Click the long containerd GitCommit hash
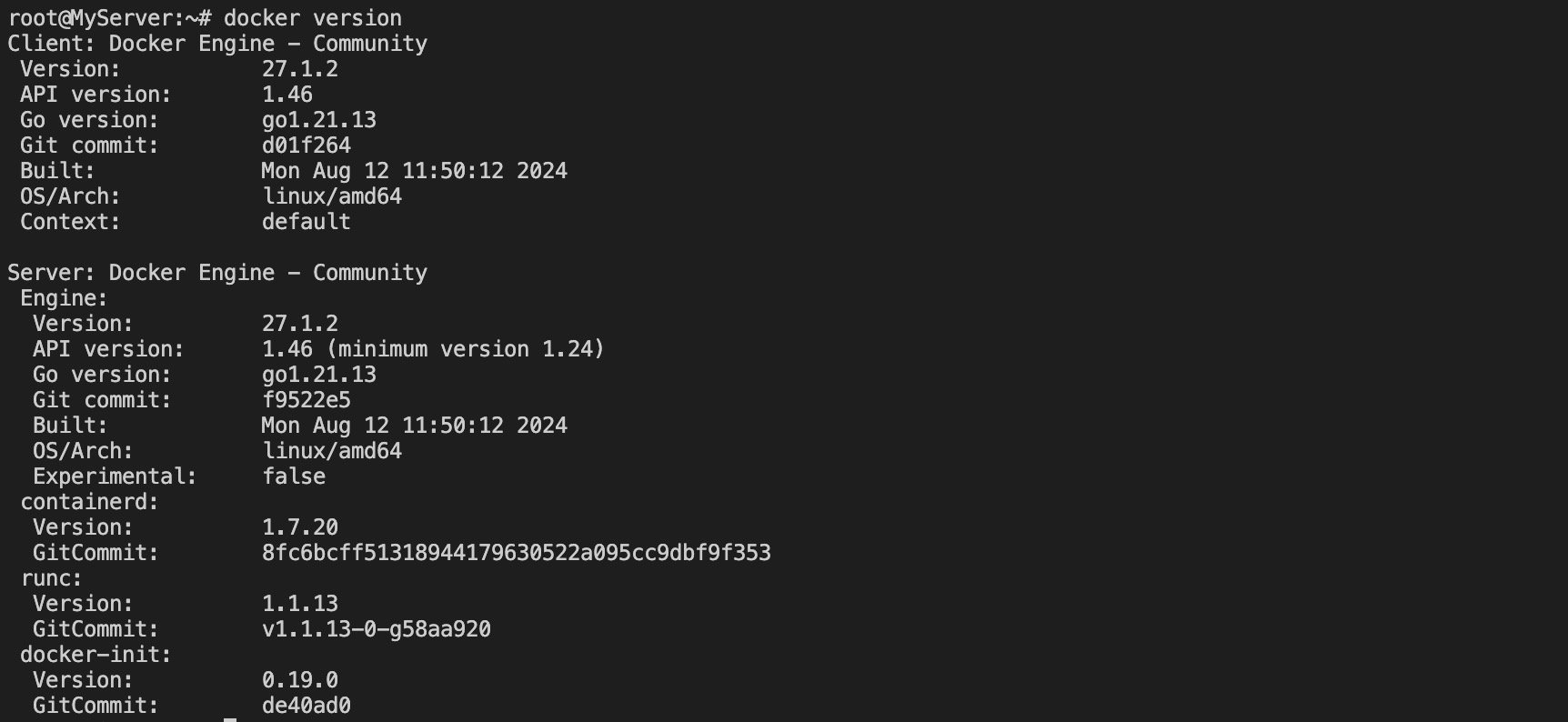The height and width of the screenshot is (722, 1568). (517, 553)
